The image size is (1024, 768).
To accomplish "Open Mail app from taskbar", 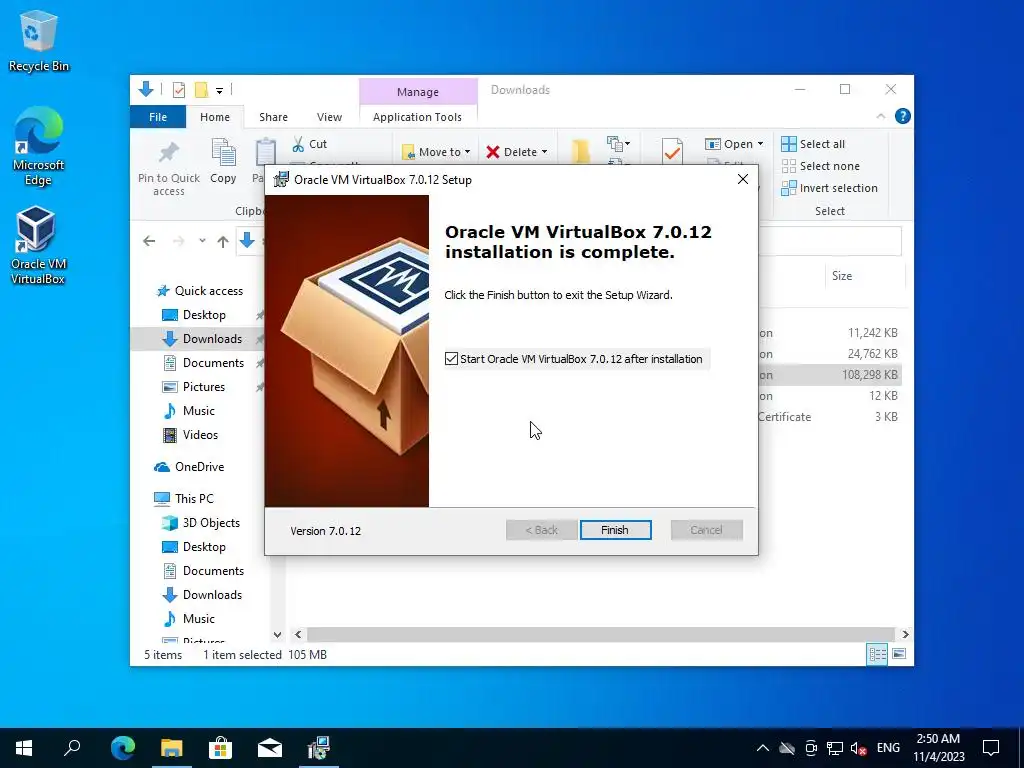I will (x=269, y=748).
